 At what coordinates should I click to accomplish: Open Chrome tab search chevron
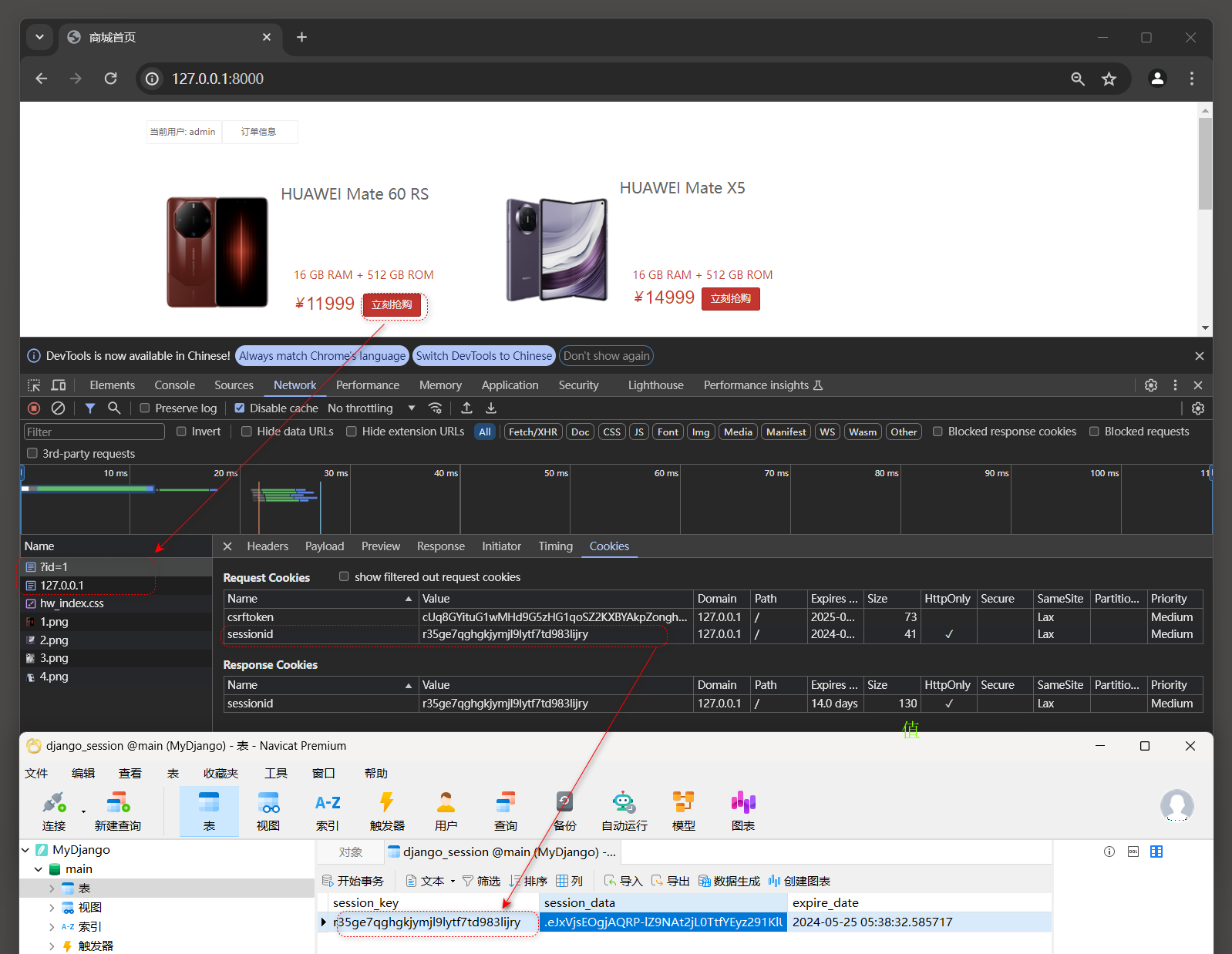(x=39, y=37)
